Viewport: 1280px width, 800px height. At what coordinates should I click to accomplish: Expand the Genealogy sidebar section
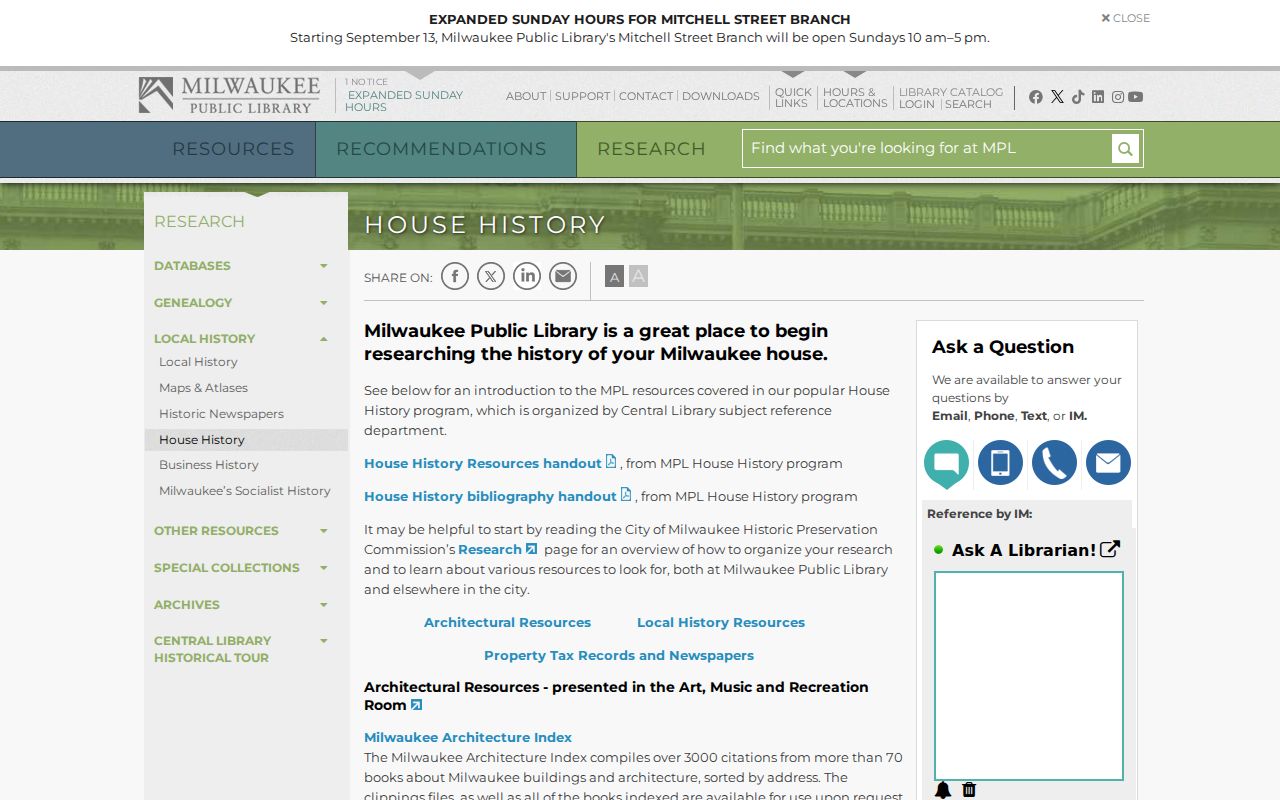323,303
